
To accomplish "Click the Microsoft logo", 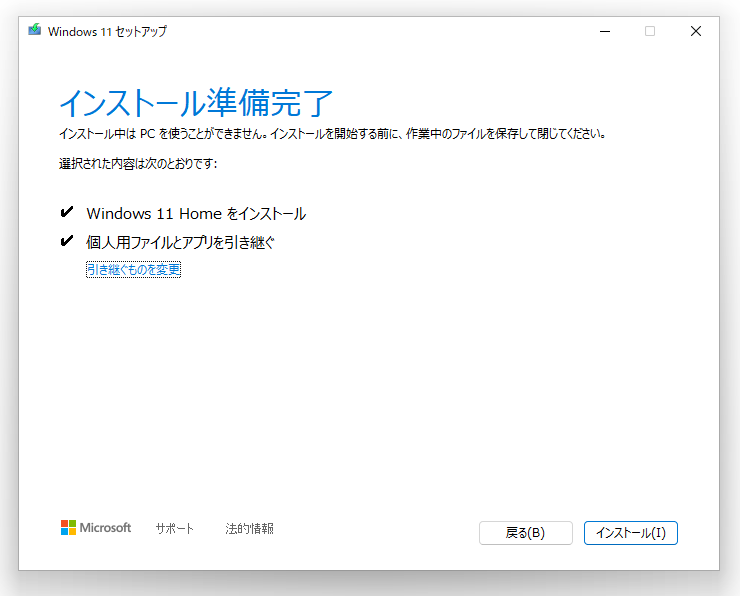I will click(x=96, y=528).
